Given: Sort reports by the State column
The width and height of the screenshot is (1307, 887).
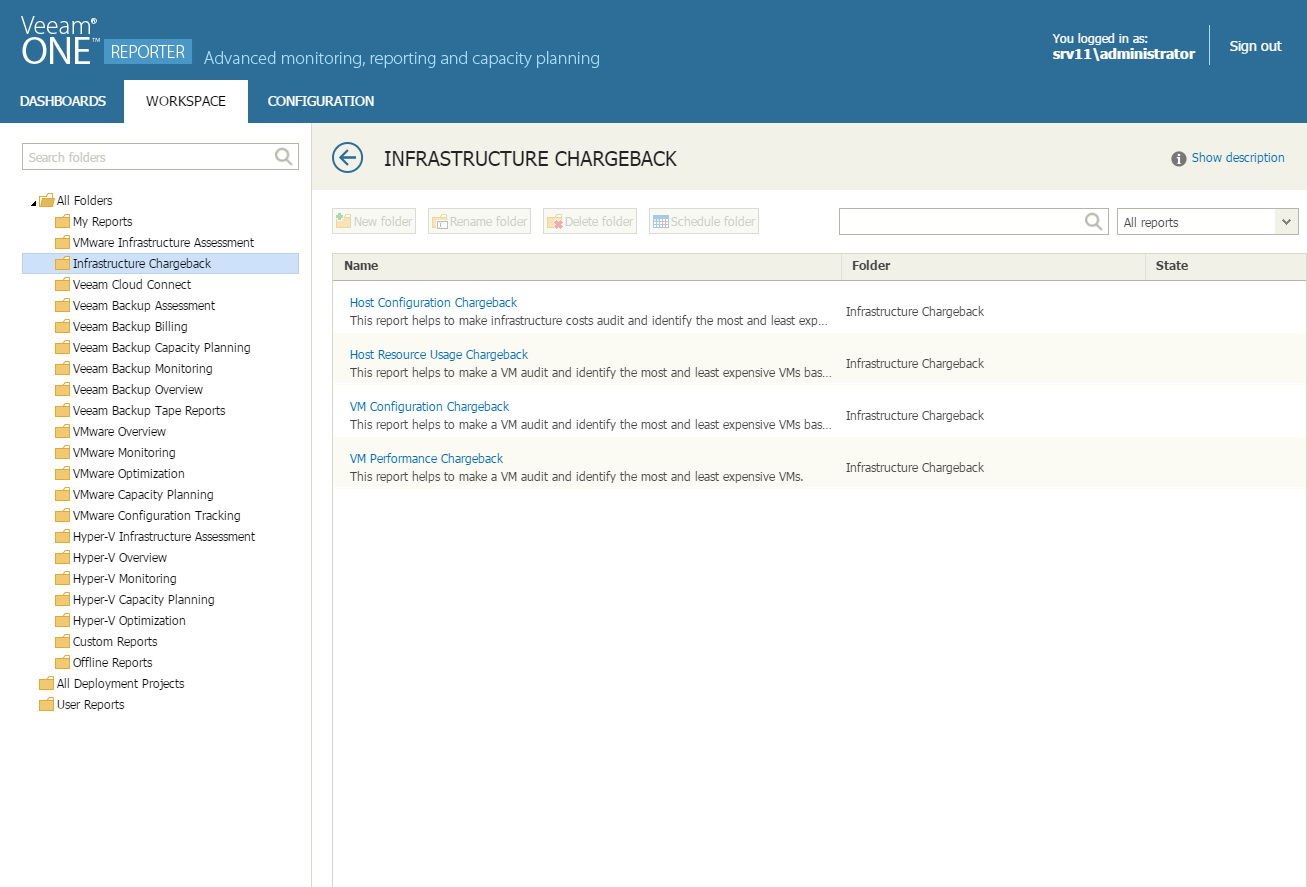Looking at the screenshot, I should click(x=1225, y=266).
